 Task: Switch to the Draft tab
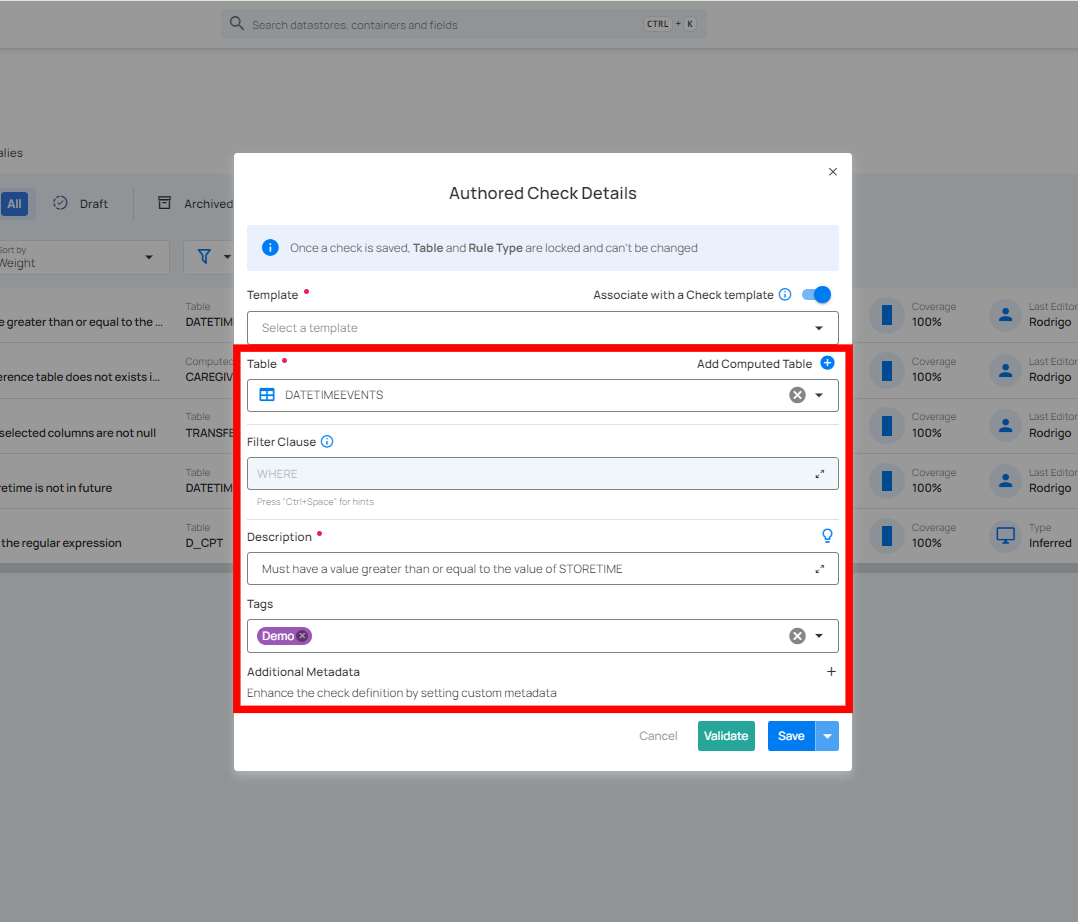(x=81, y=204)
